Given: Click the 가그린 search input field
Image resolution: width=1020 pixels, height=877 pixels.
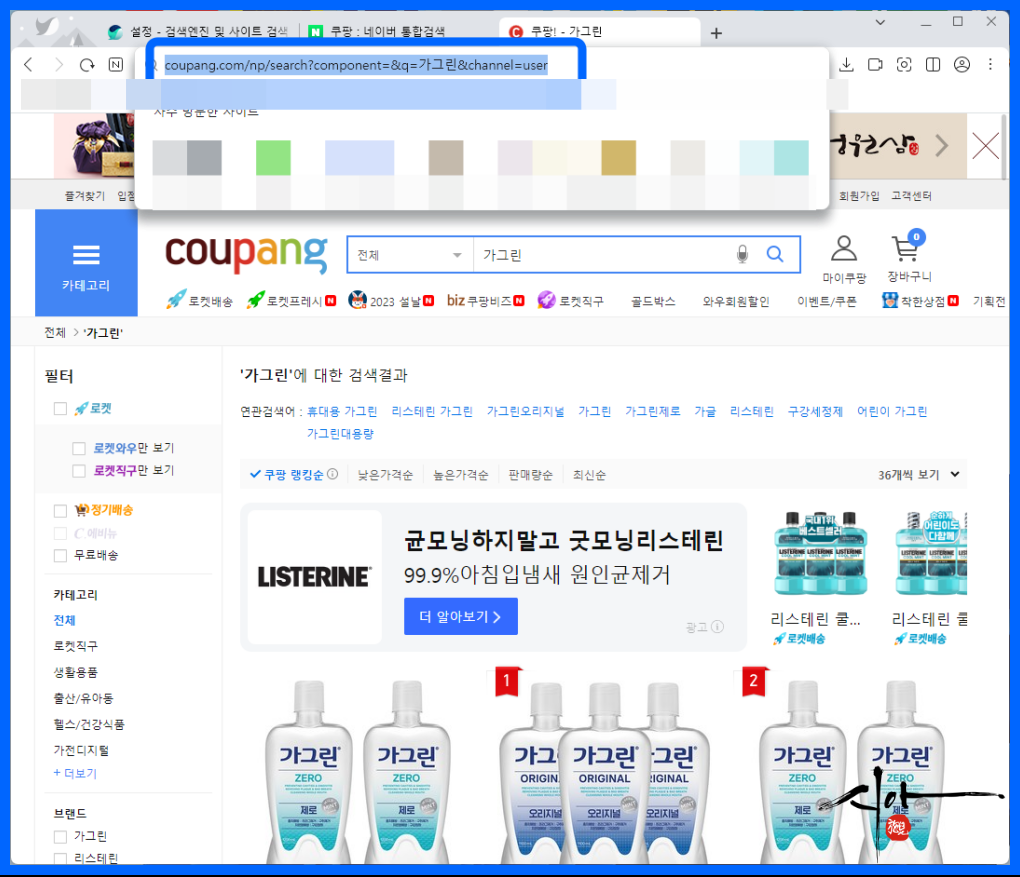Looking at the screenshot, I should tap(602, 255).
